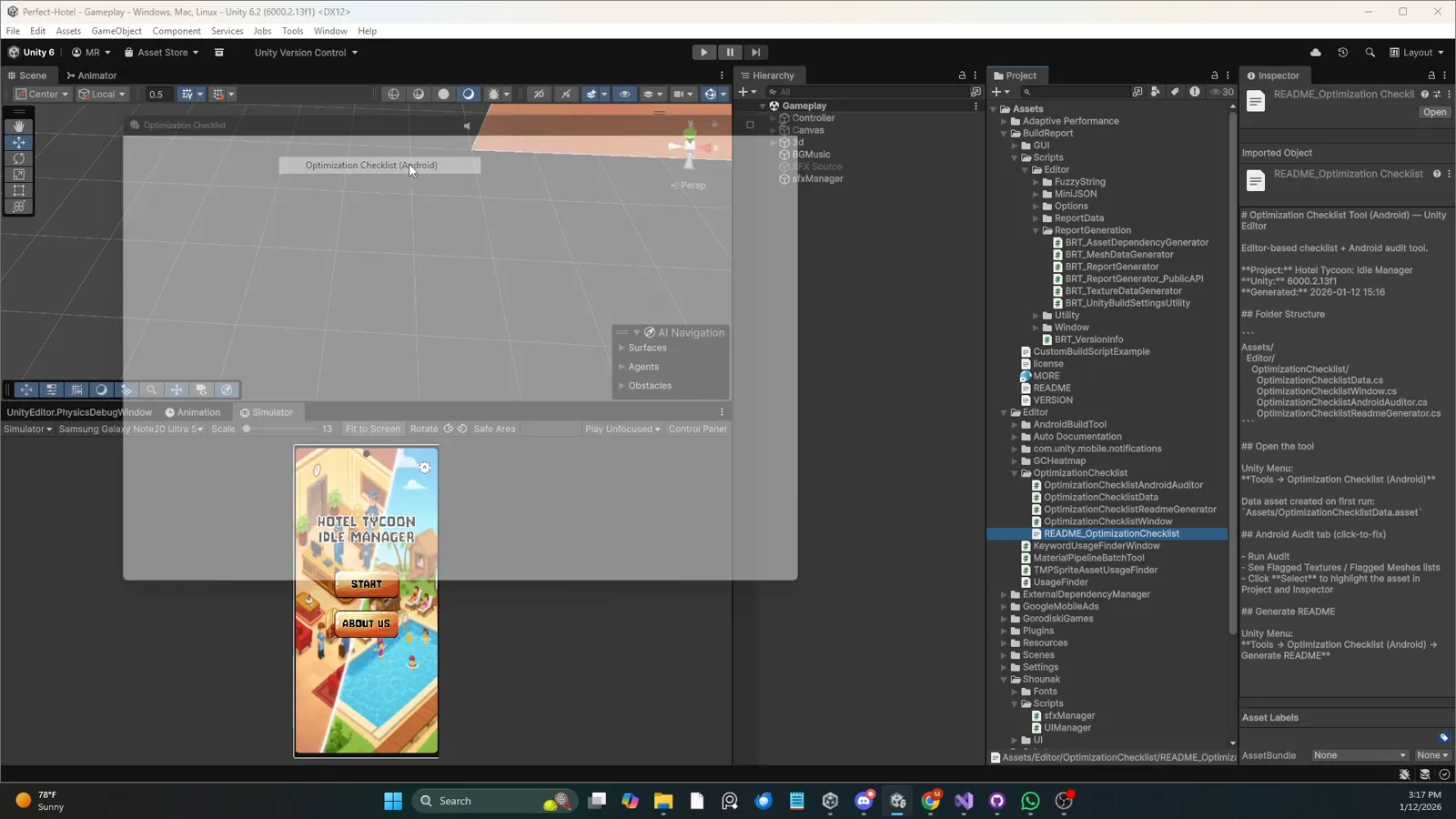Open the Tools menu
The image size is (1456, 819).
click(292, 31)
